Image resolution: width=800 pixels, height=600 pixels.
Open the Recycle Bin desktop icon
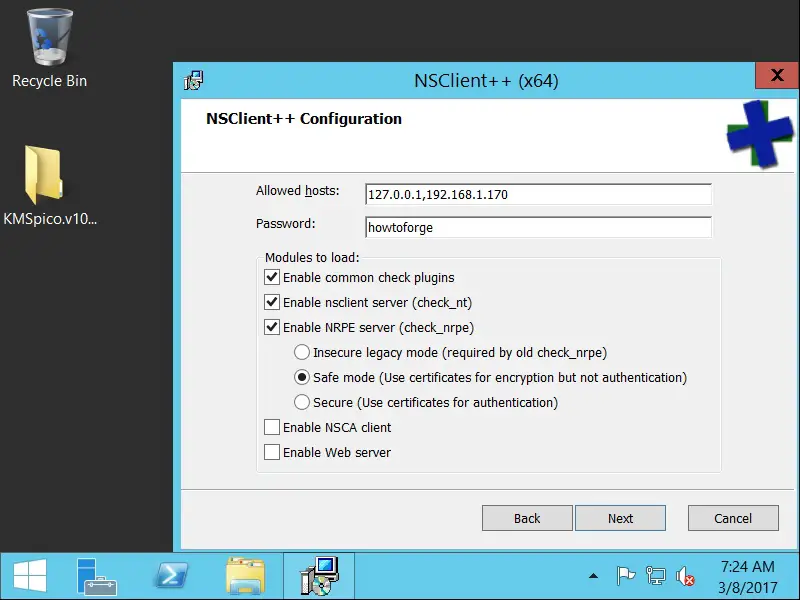click(x=49, y=49)
